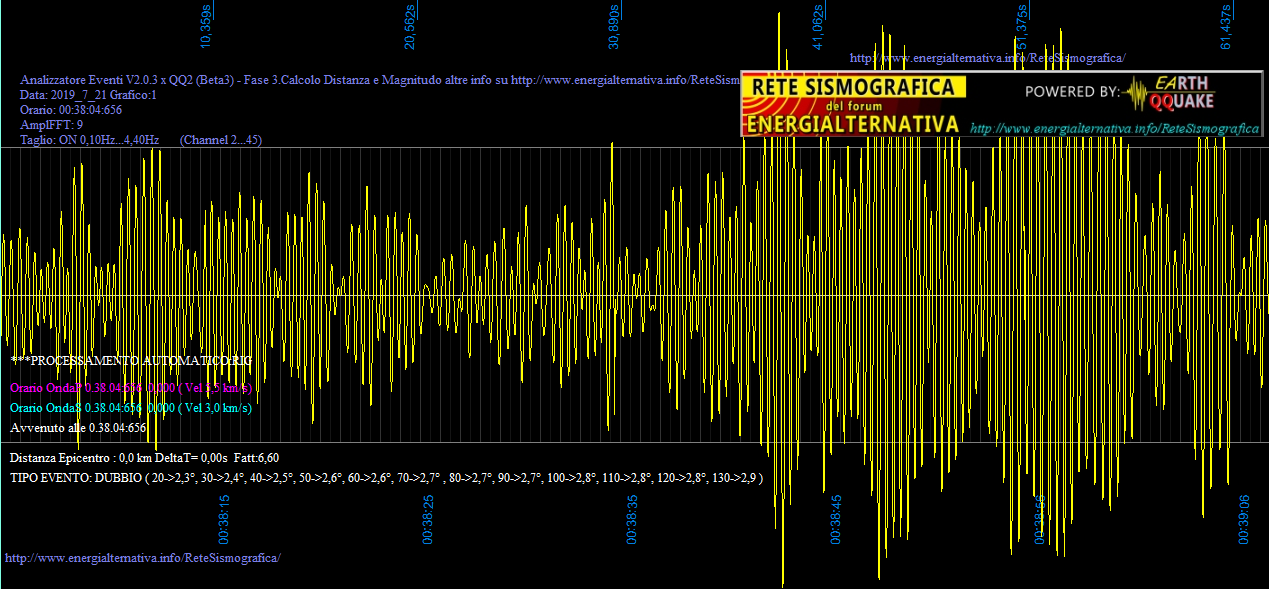Open the italic ReteSismografica link beside the ENERGIALTERNATIVA logo
Image resolution: width=1269 pixels, height=589 pixels.
click(1114, 129)
